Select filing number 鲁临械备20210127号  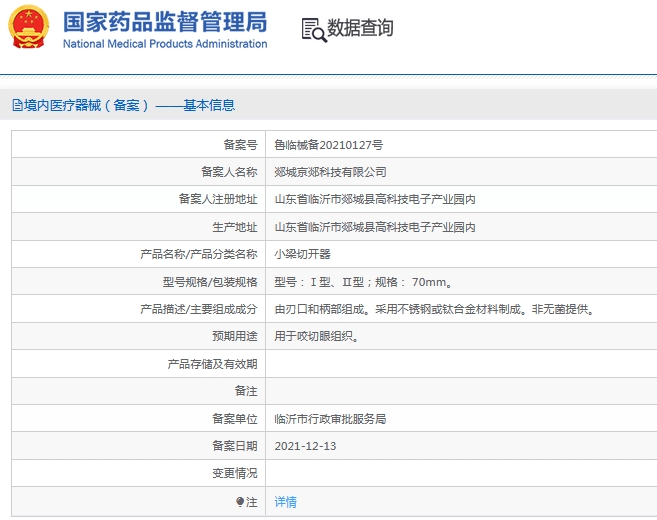click(328, 145)
